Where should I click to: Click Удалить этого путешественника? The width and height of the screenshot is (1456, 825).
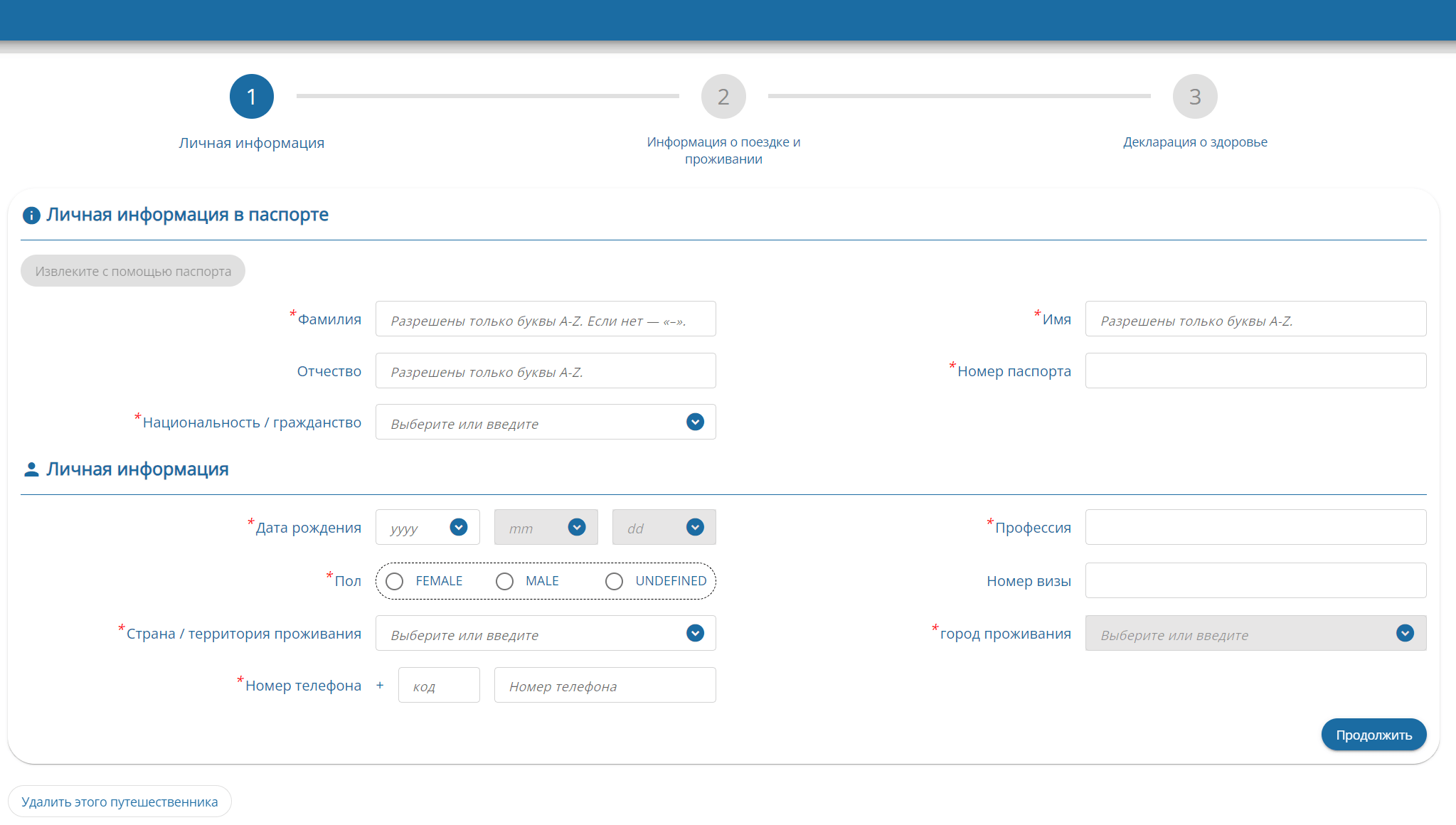coord(119,801)
